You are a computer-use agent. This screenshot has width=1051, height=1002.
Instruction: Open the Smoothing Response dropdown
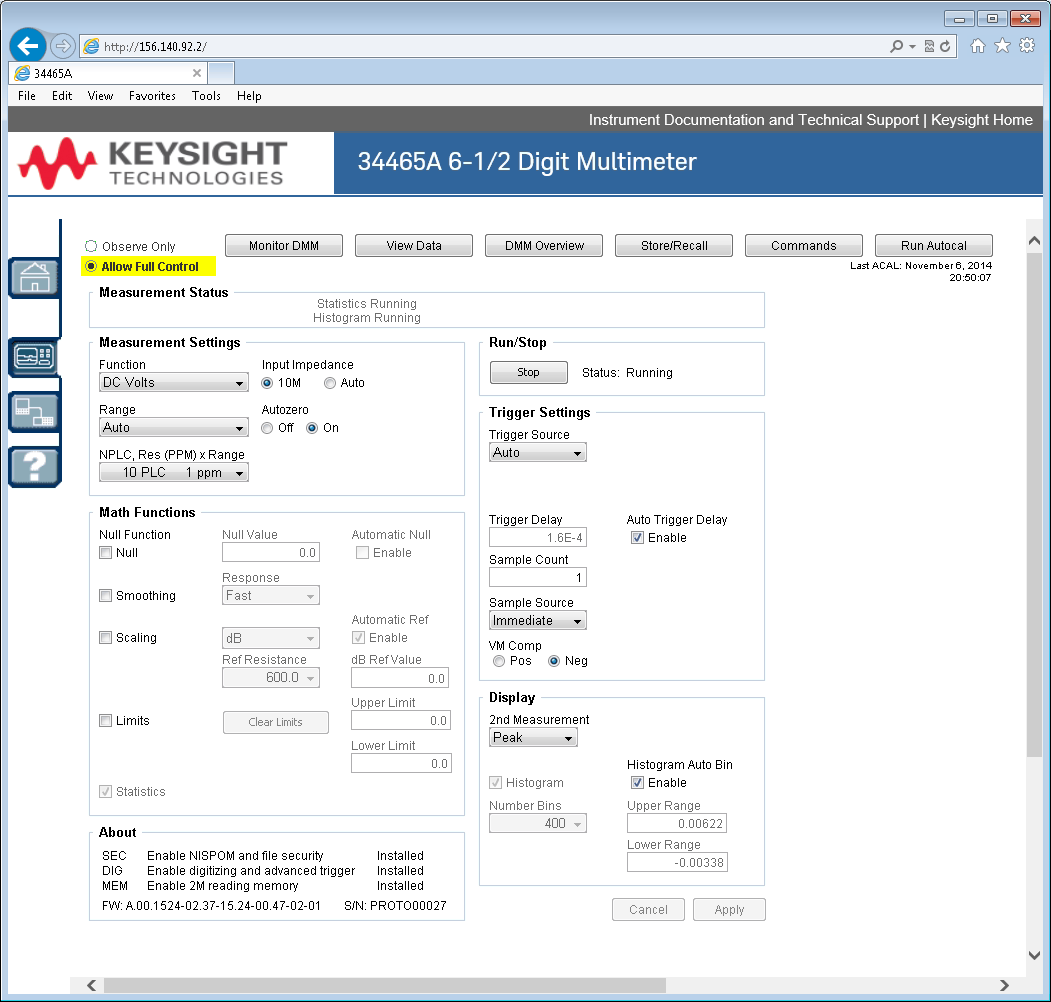point(271,595)
